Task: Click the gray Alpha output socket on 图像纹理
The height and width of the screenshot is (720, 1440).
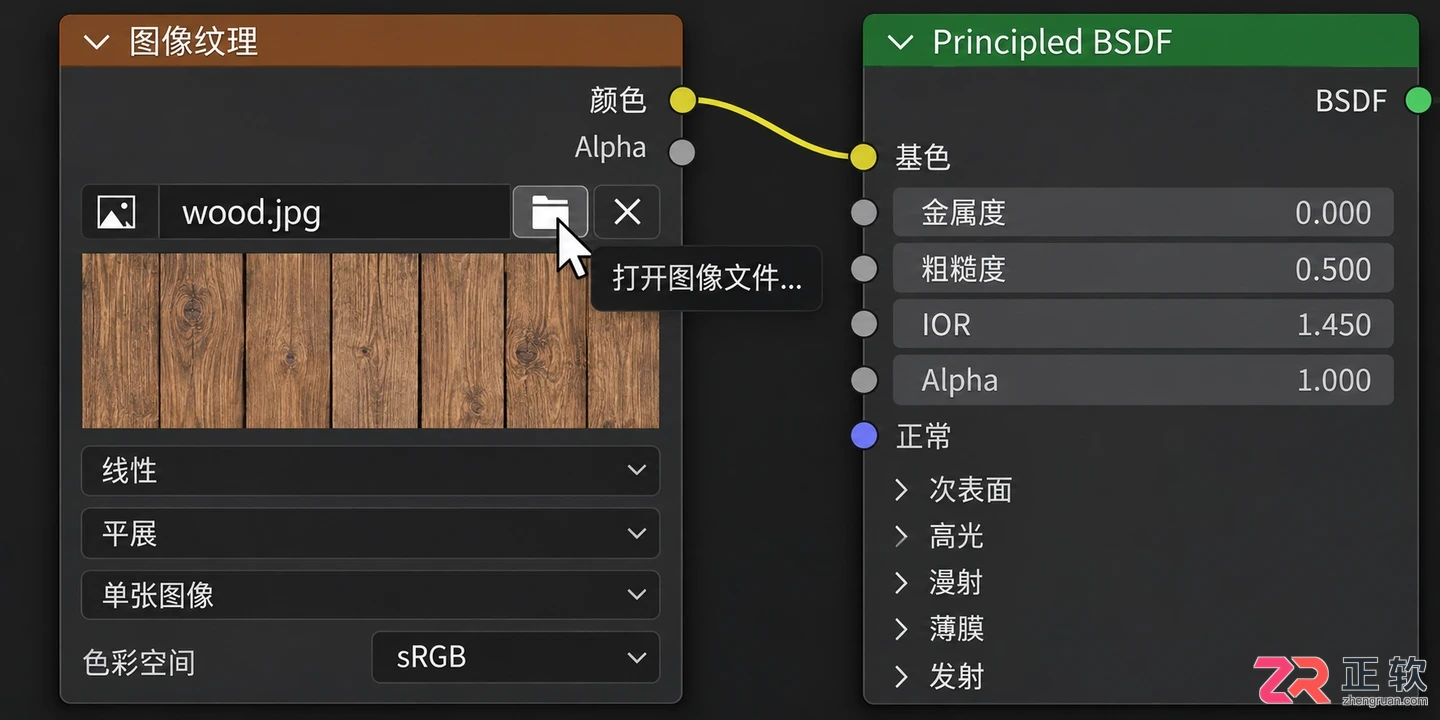Action: coord(682,152)
